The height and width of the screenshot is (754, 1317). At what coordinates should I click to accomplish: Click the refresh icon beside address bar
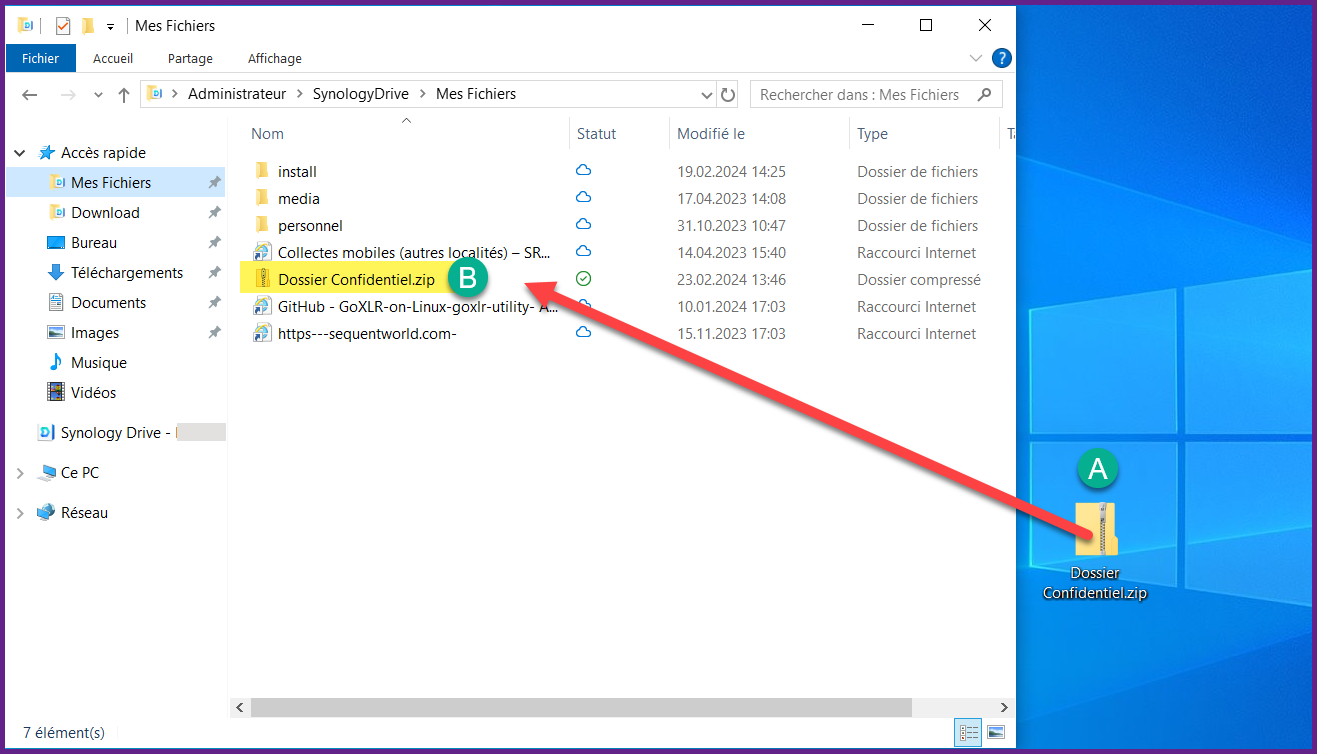coord(728,95)
